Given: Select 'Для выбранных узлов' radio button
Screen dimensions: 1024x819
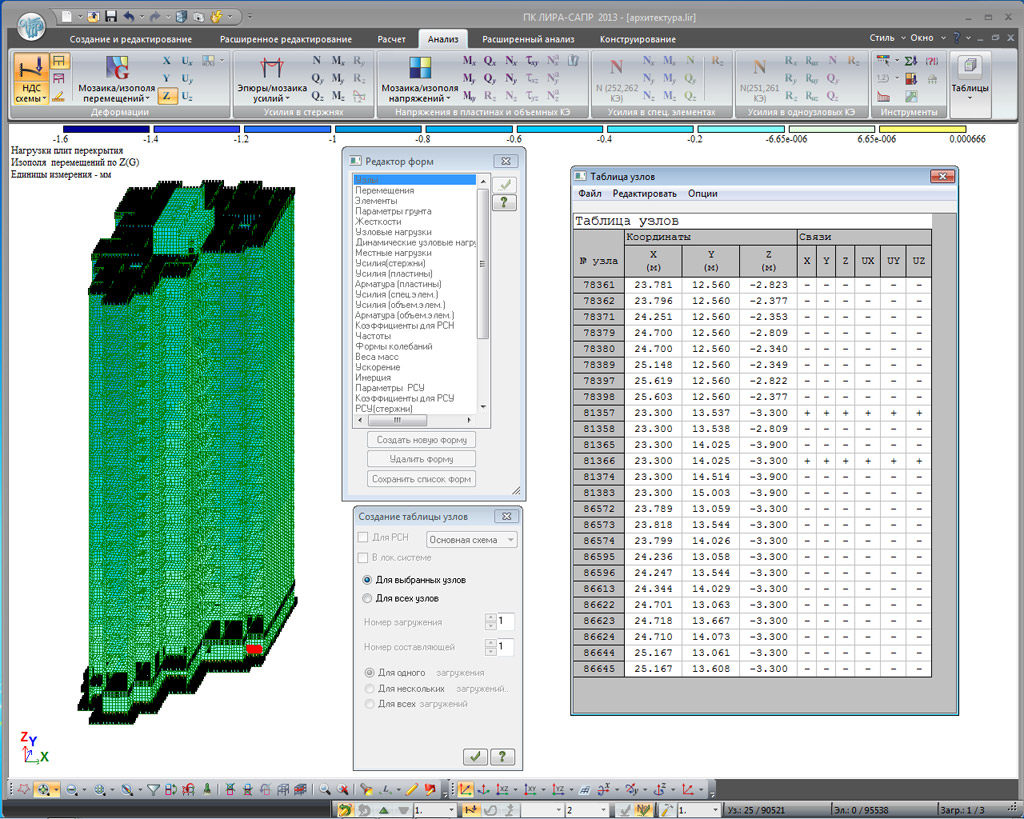Looking at the screenshot, I should click(367, 580).
